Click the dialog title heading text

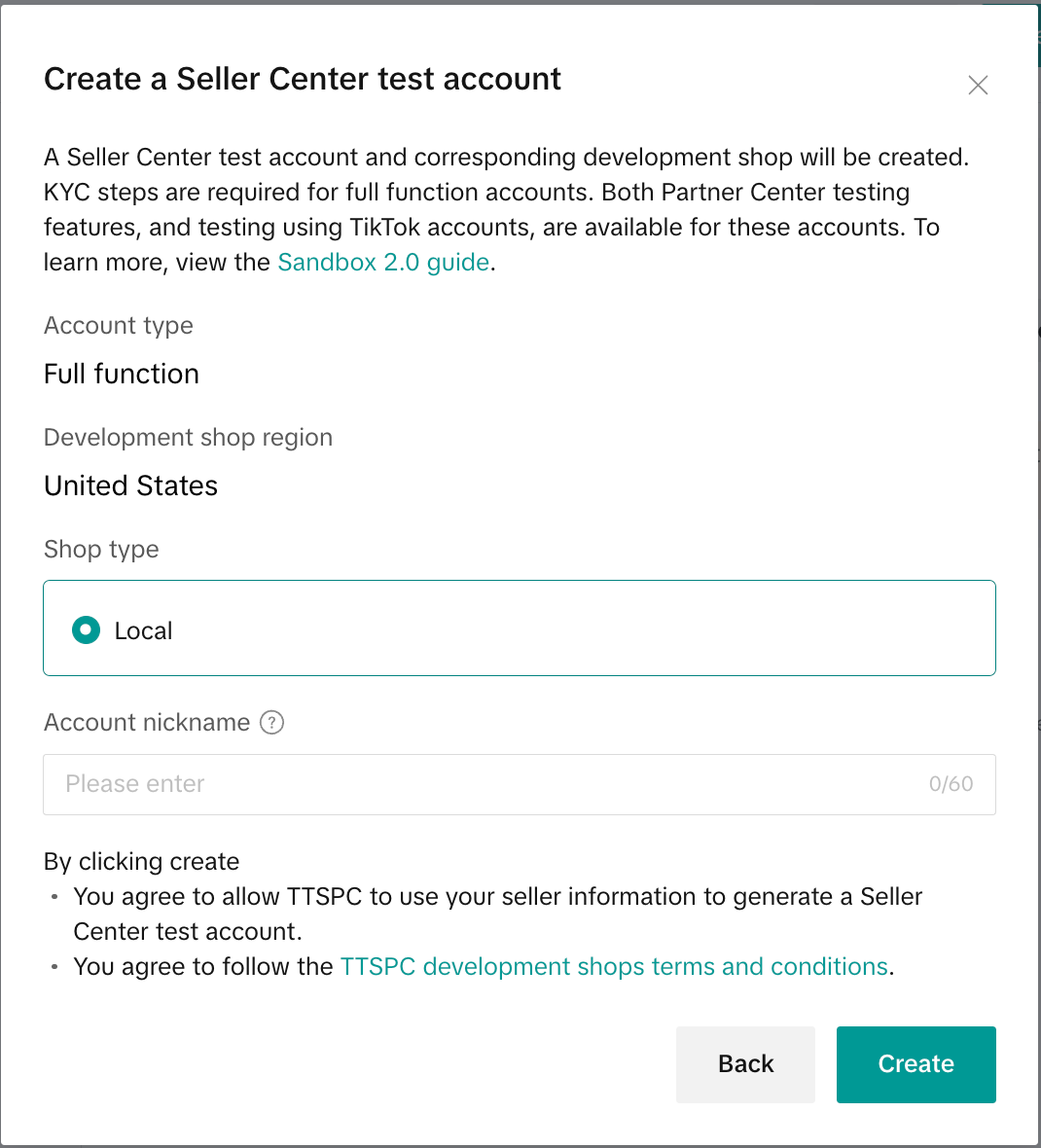[x=303, y=79]
